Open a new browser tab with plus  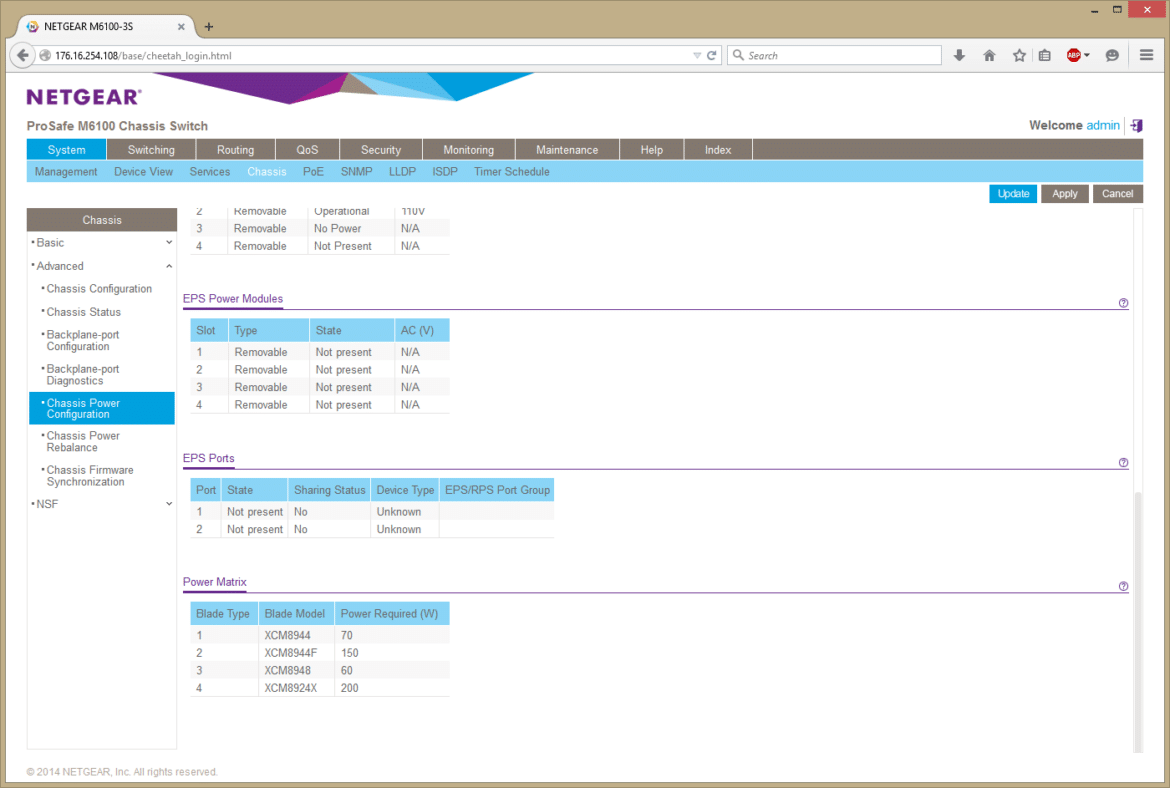pos(209,27)
